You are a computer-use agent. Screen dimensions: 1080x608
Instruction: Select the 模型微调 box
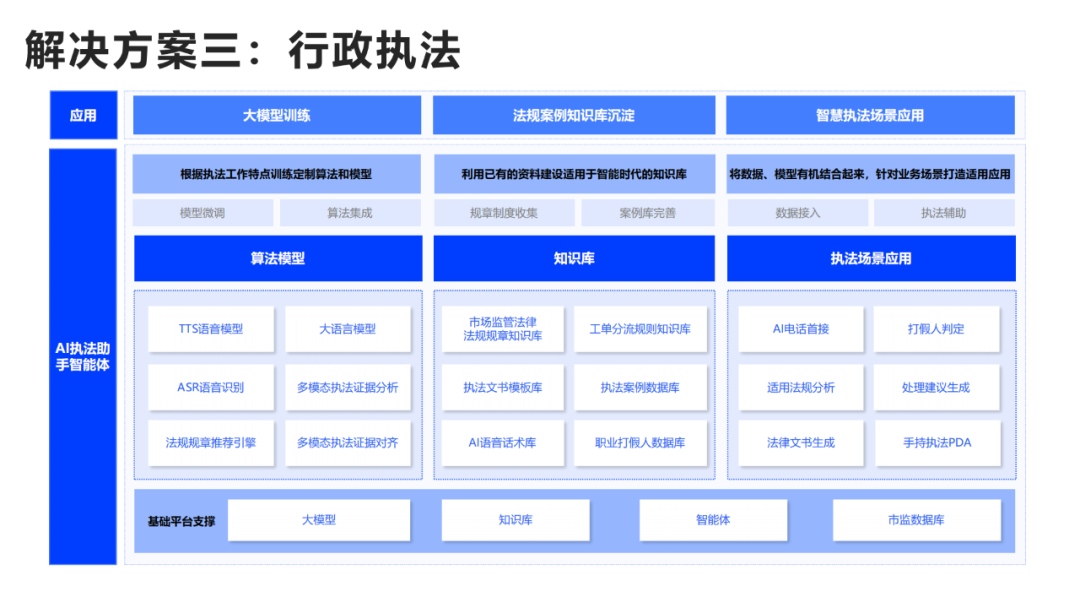tap(202, 213)
